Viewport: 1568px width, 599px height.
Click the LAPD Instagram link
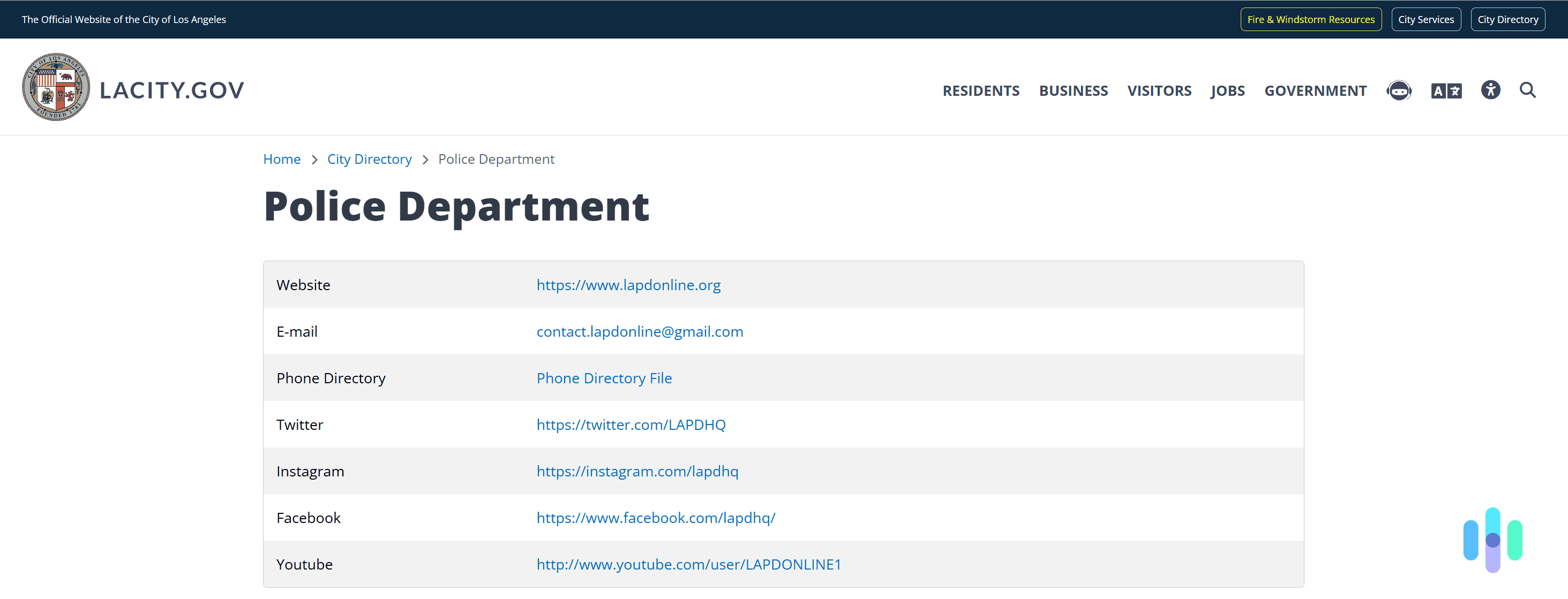636,471
